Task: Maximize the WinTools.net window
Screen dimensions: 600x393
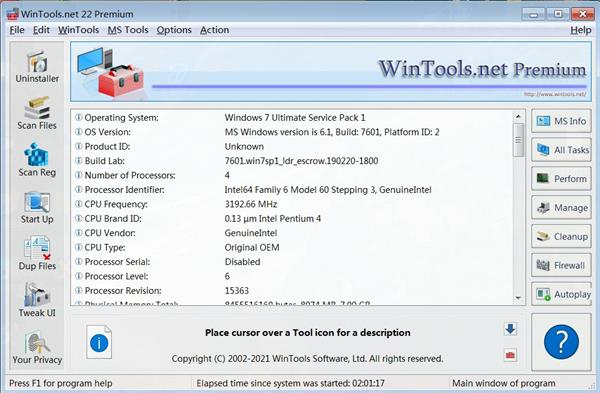Action: click(x=558, y=14)
